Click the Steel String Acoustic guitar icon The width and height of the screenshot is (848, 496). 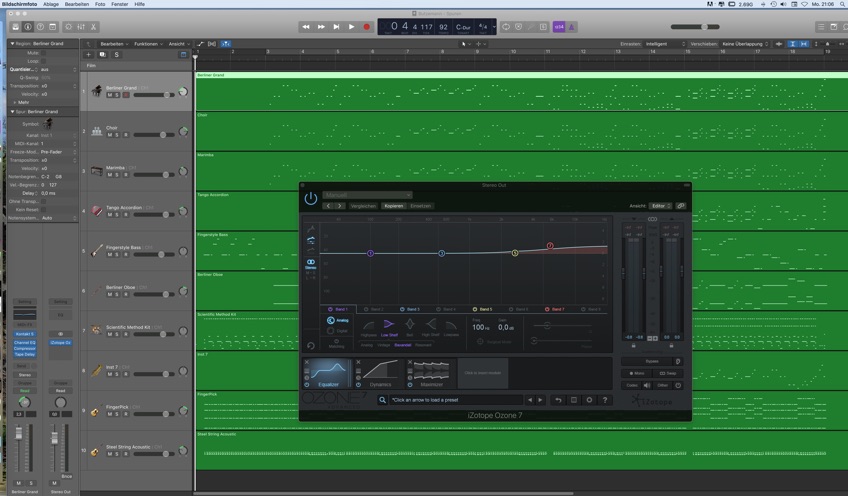point(96,451)
